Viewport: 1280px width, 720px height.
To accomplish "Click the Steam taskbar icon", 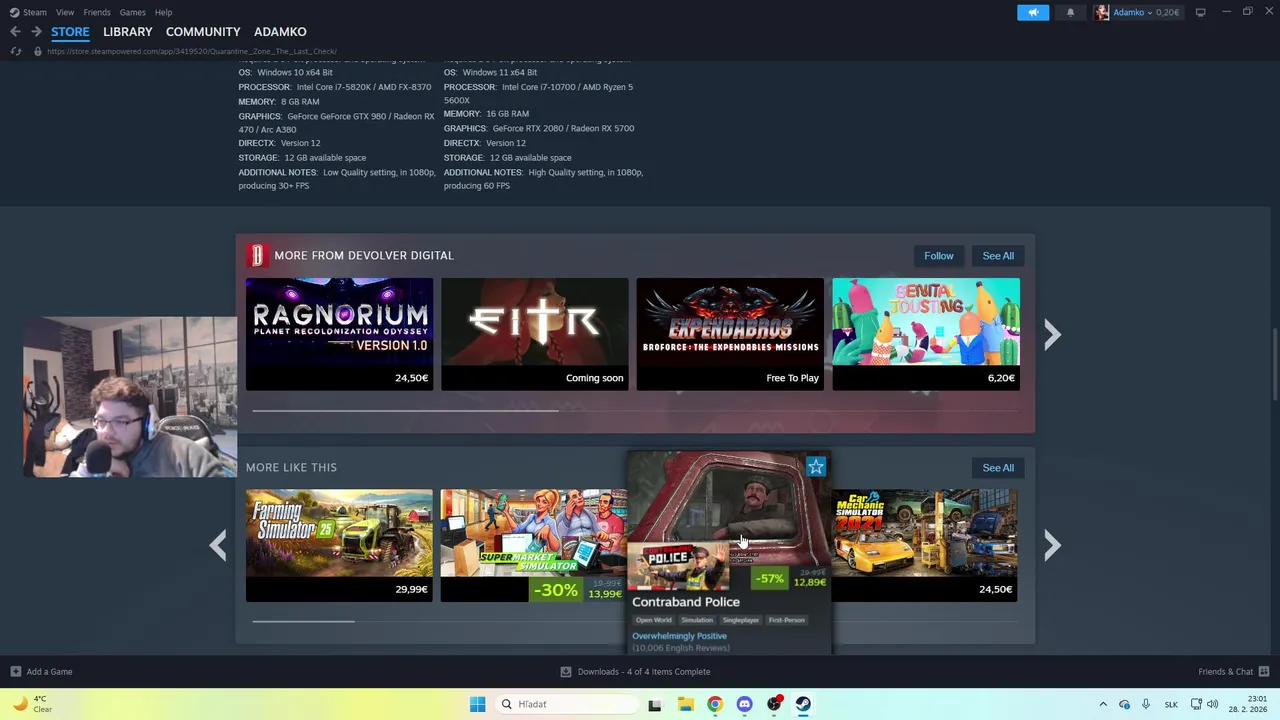I will click(803, 704).
